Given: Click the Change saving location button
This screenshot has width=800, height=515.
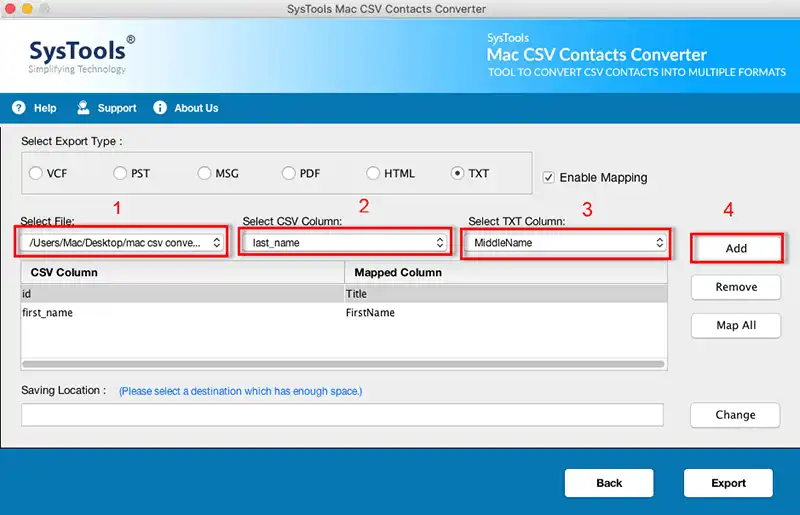Looking at the screenshot, I should pos(735,414).
